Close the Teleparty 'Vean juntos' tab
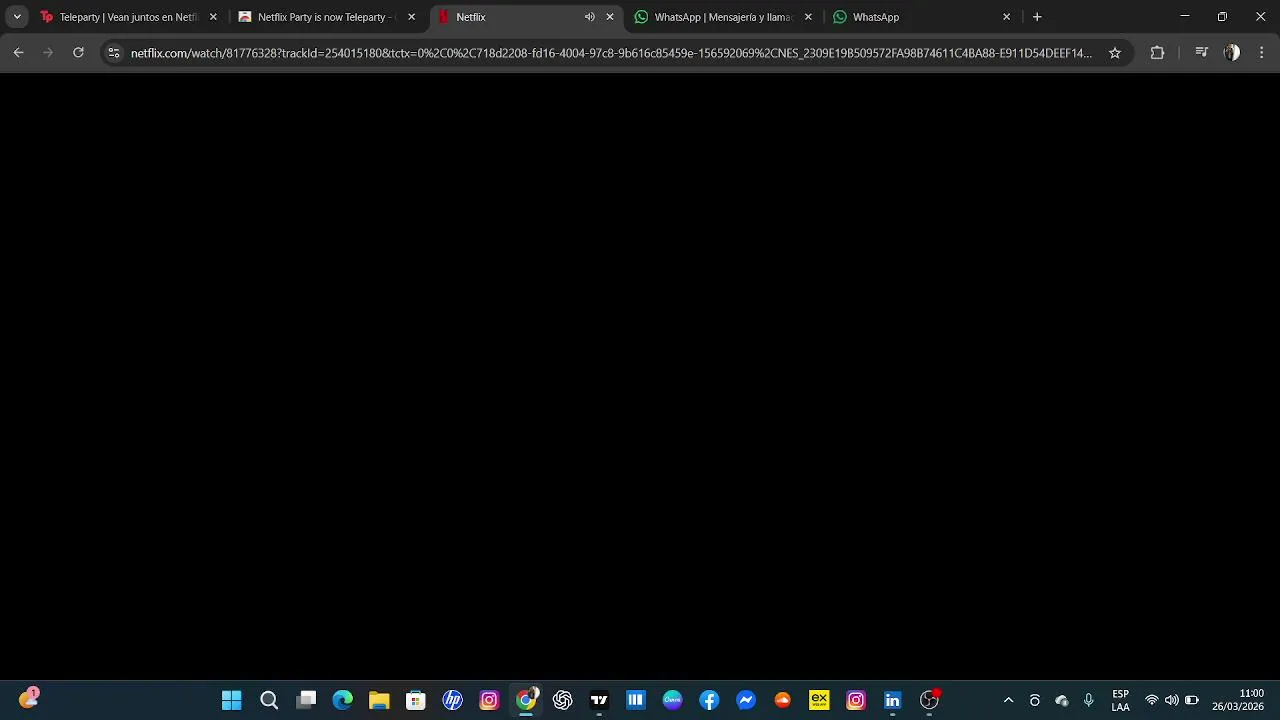This screenshot has height=720, width=1280. pyautogui.click(x=213, y=17)
